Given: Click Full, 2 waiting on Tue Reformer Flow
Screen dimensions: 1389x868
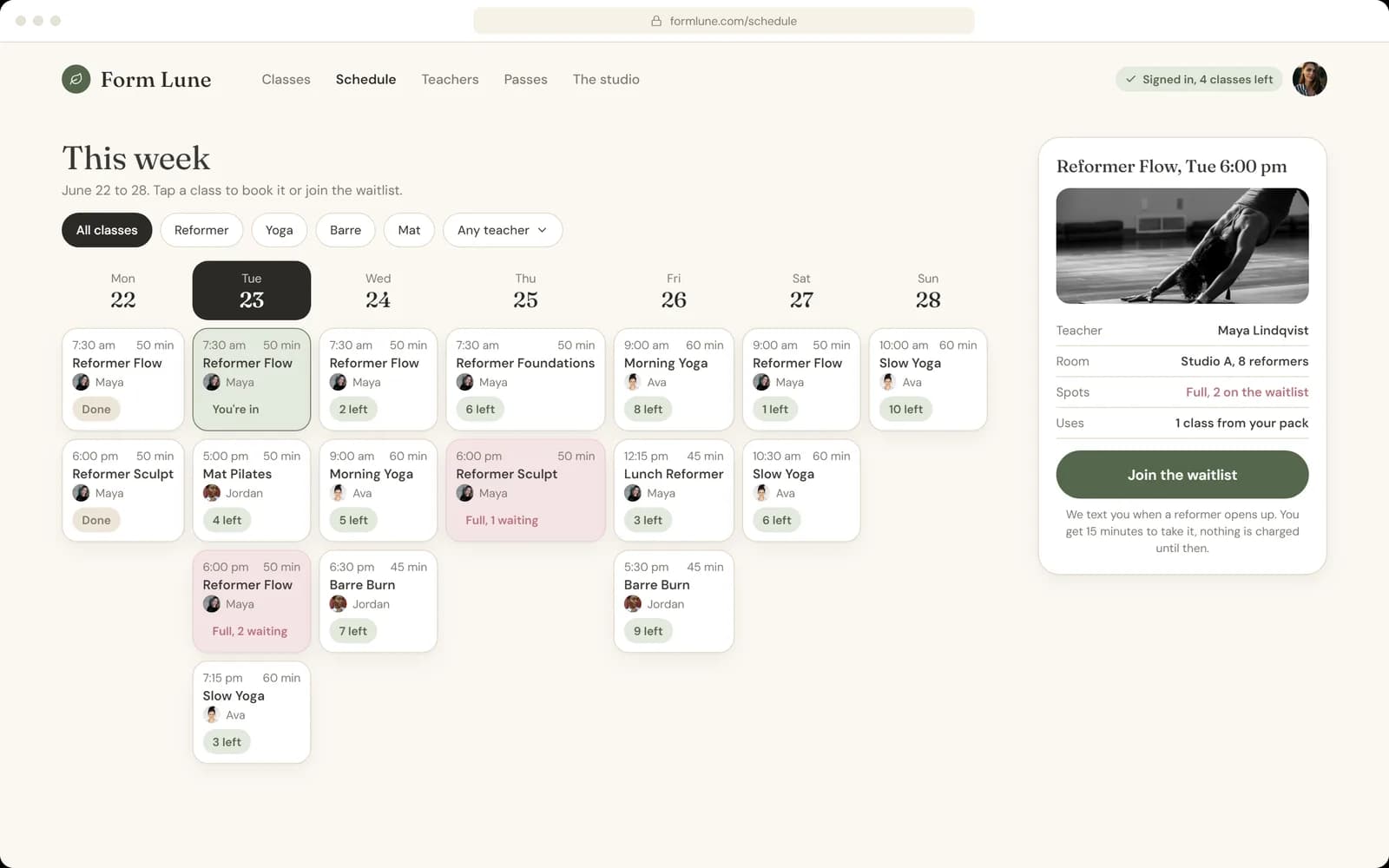Looking at the screenshot, I should (x=249, y=631).
